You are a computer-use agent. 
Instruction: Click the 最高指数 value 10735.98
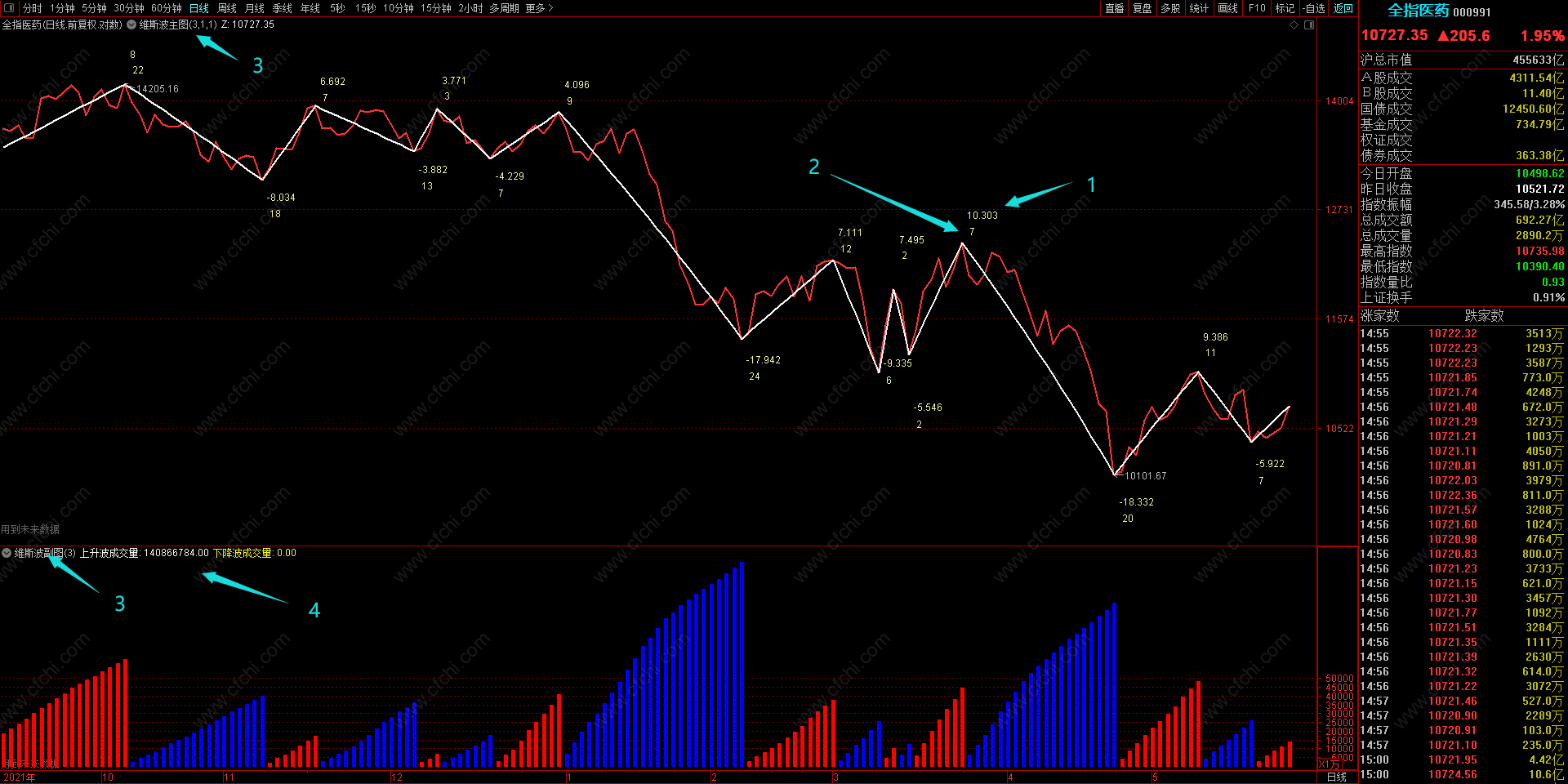(x=1540, y=251)
